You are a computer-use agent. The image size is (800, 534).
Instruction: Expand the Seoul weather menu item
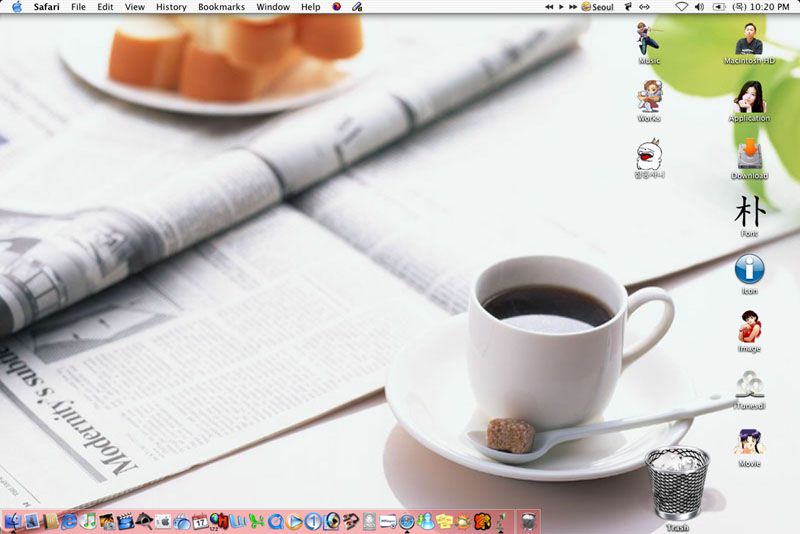597,7
